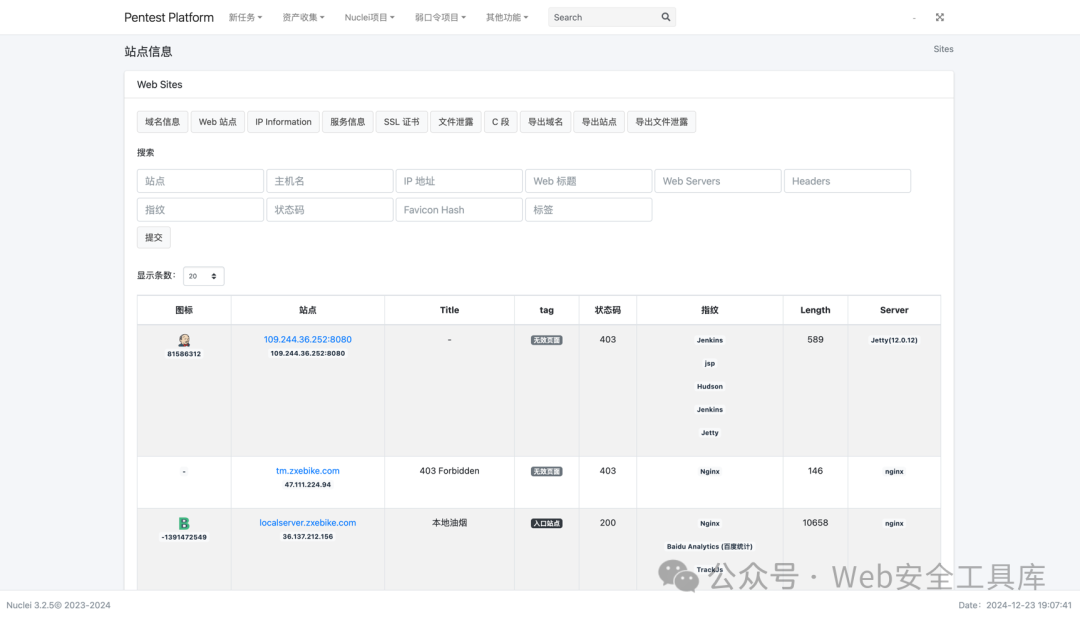This screenshot has width=1080, height=620.
Task: Select the 文件泄露 tab
Action: click(456, 122)
